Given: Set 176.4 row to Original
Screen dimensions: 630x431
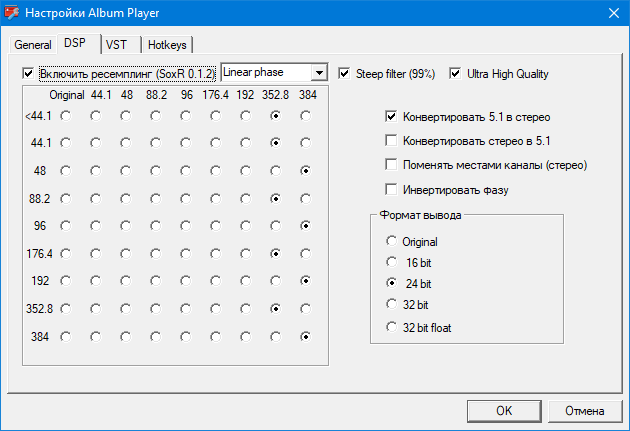Looking at the screenshot, I should pyautogui.click(x=65, y=254).
